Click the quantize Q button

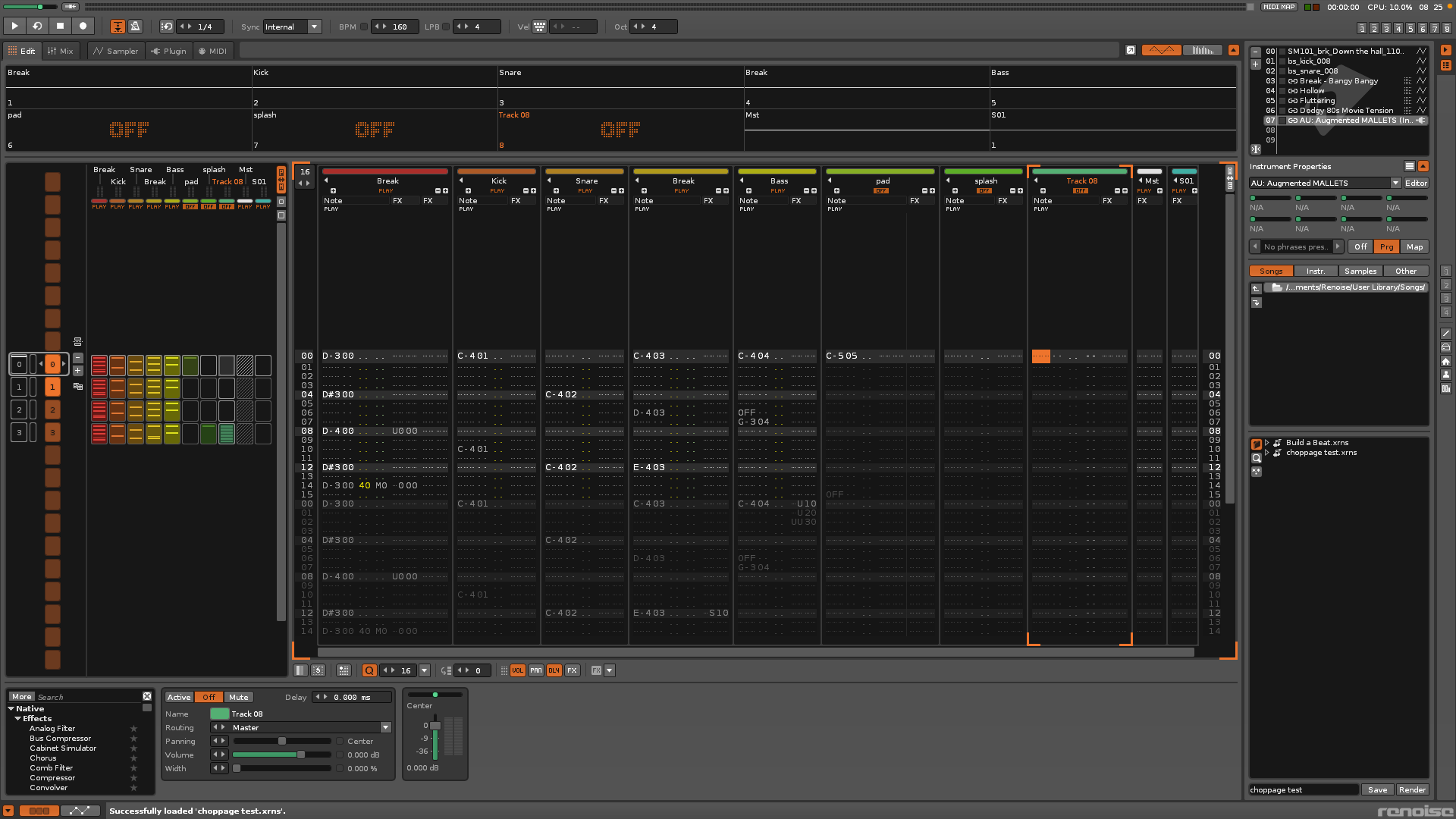(x=369, y=670)
